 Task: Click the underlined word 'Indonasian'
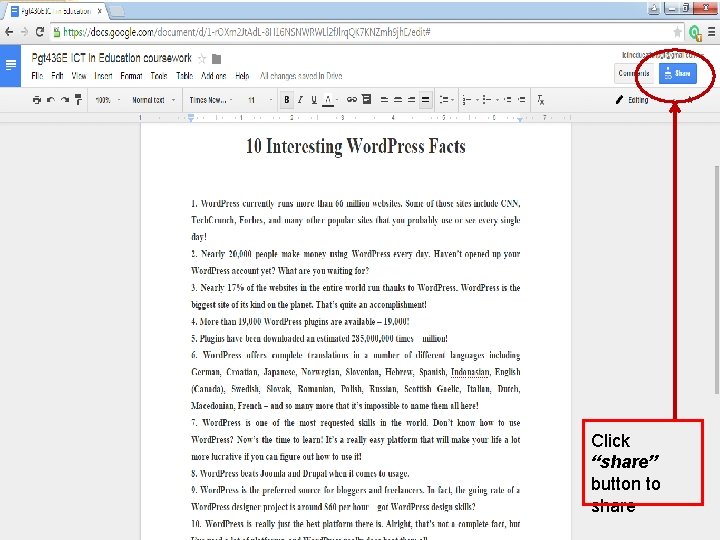click(x=470, y=372)
